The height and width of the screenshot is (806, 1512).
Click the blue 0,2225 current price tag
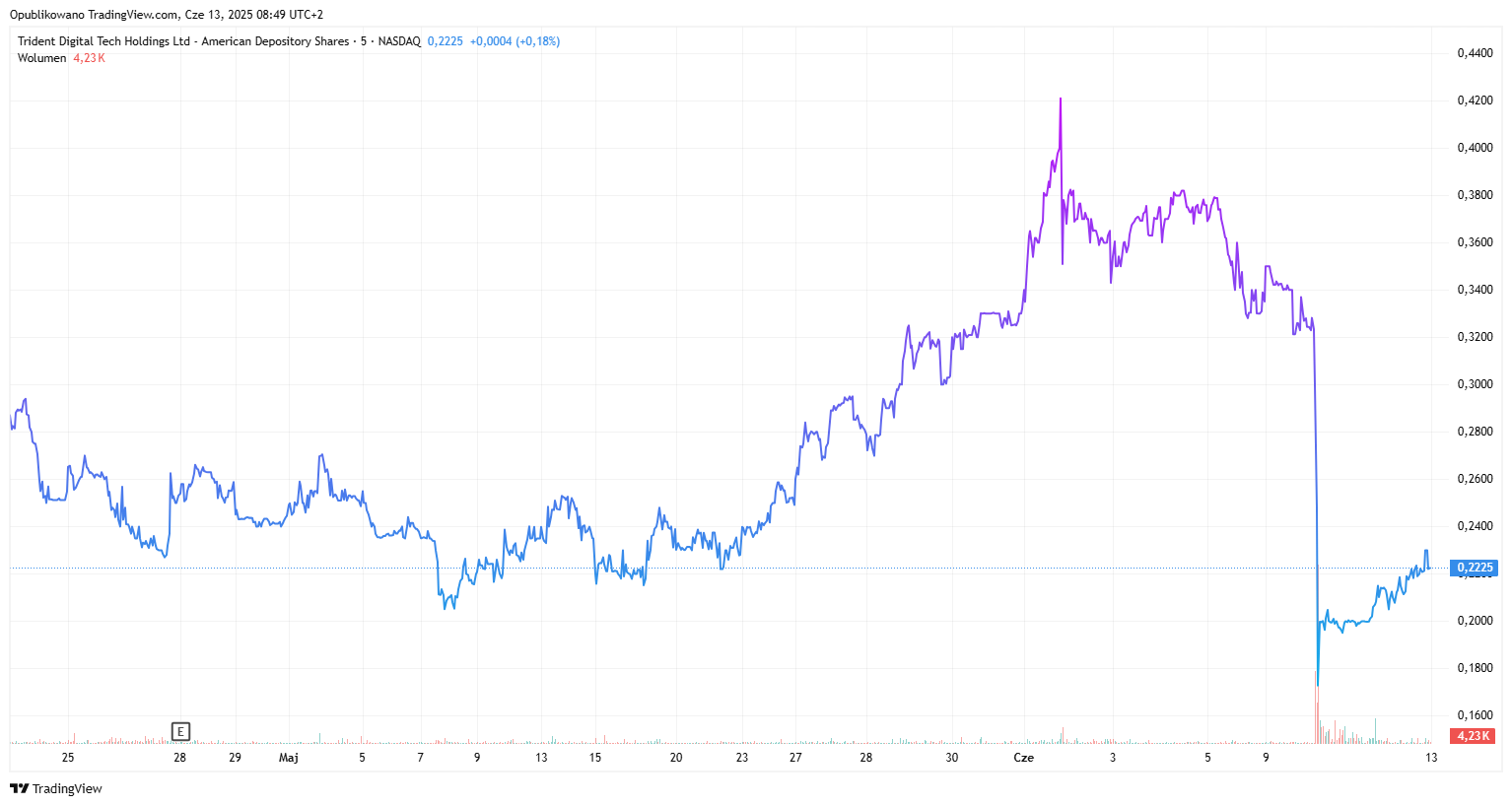point(1475,568)
